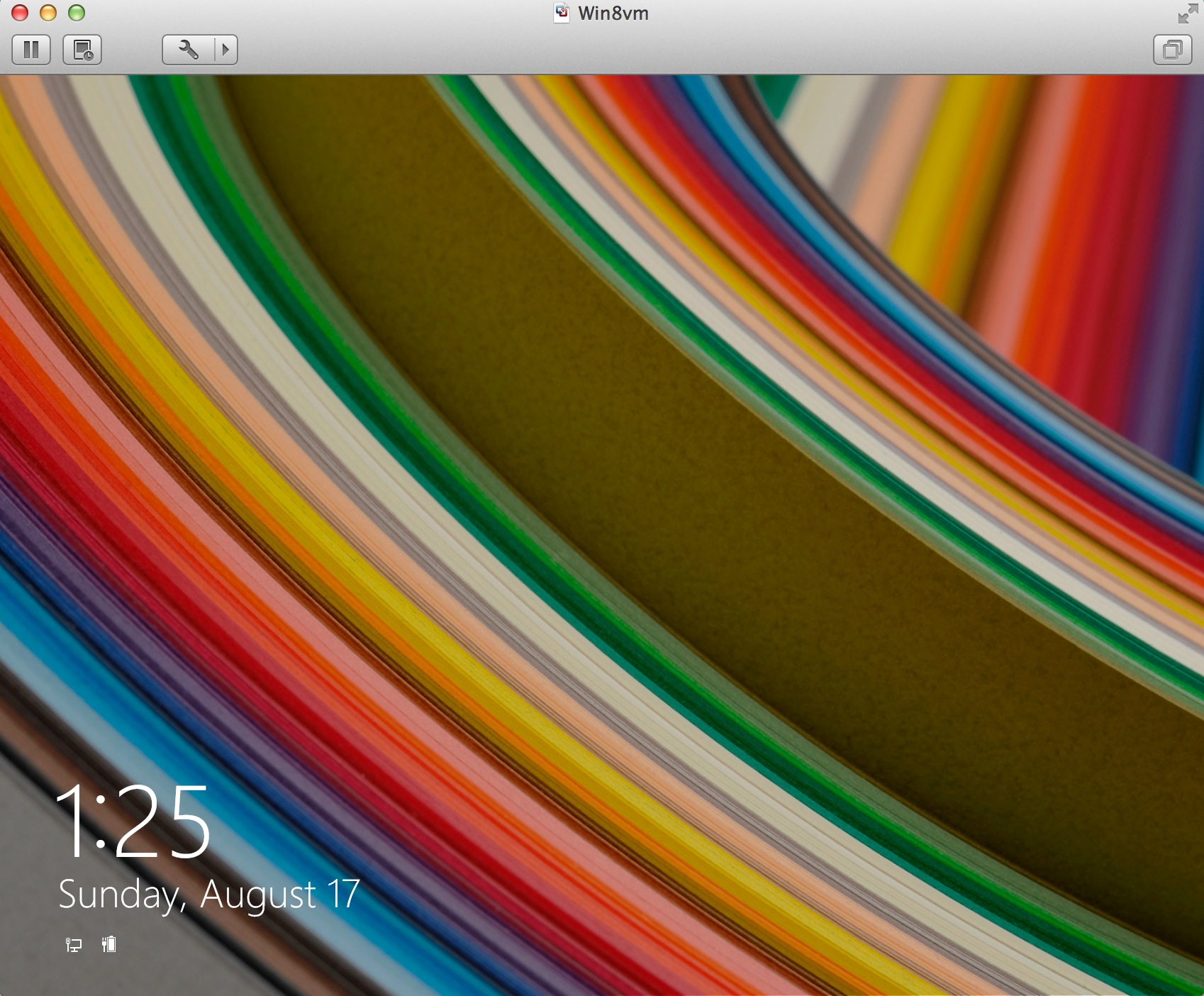Open virtual machine settings wrench
This screenshot has width=1204, height=996.
pyautogui.click(x=188, y=50)
